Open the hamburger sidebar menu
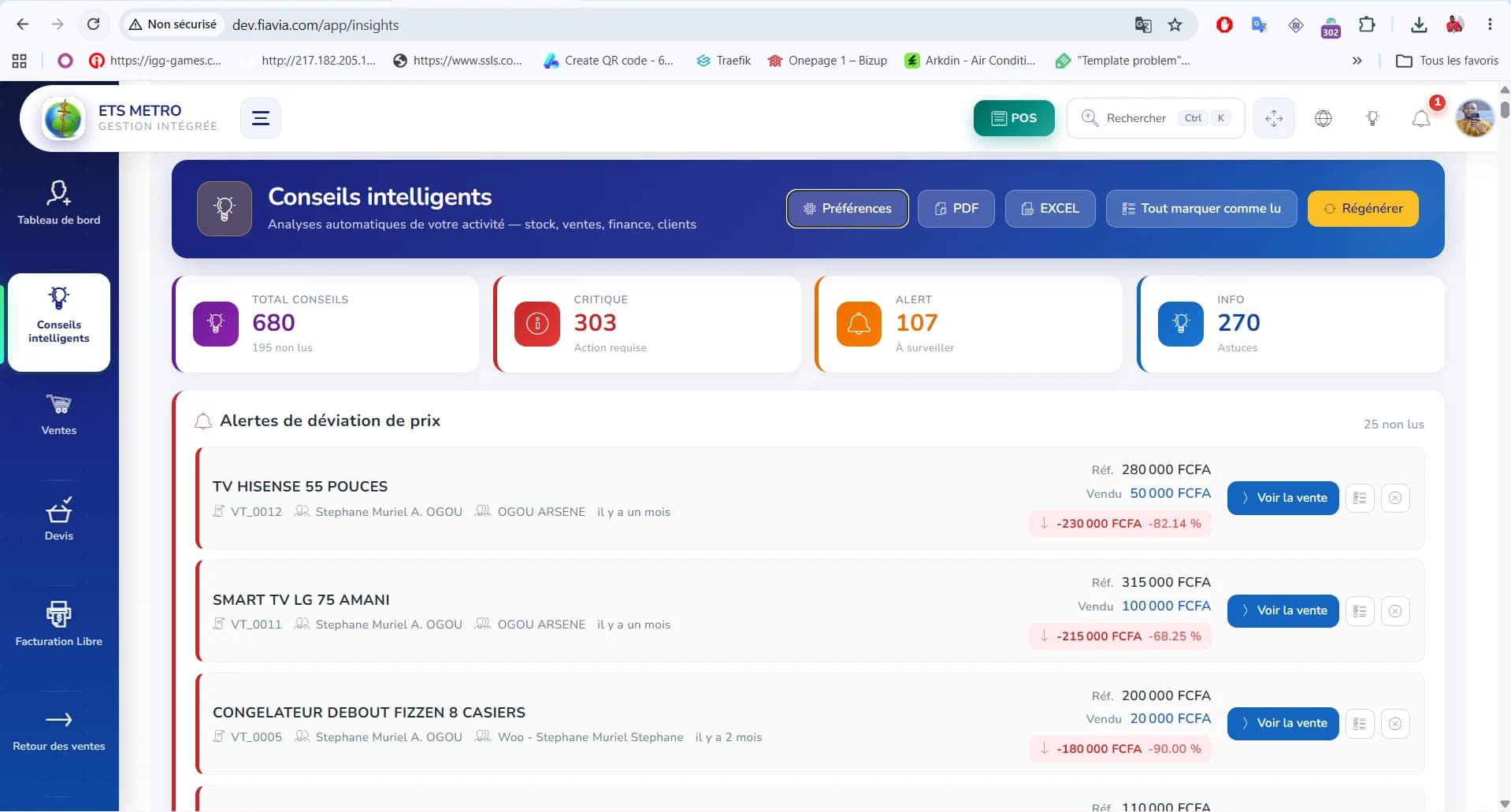Image resolution: width=1511 pixels, height=812 pixels. pyautogui.click(x=260, y=118)
